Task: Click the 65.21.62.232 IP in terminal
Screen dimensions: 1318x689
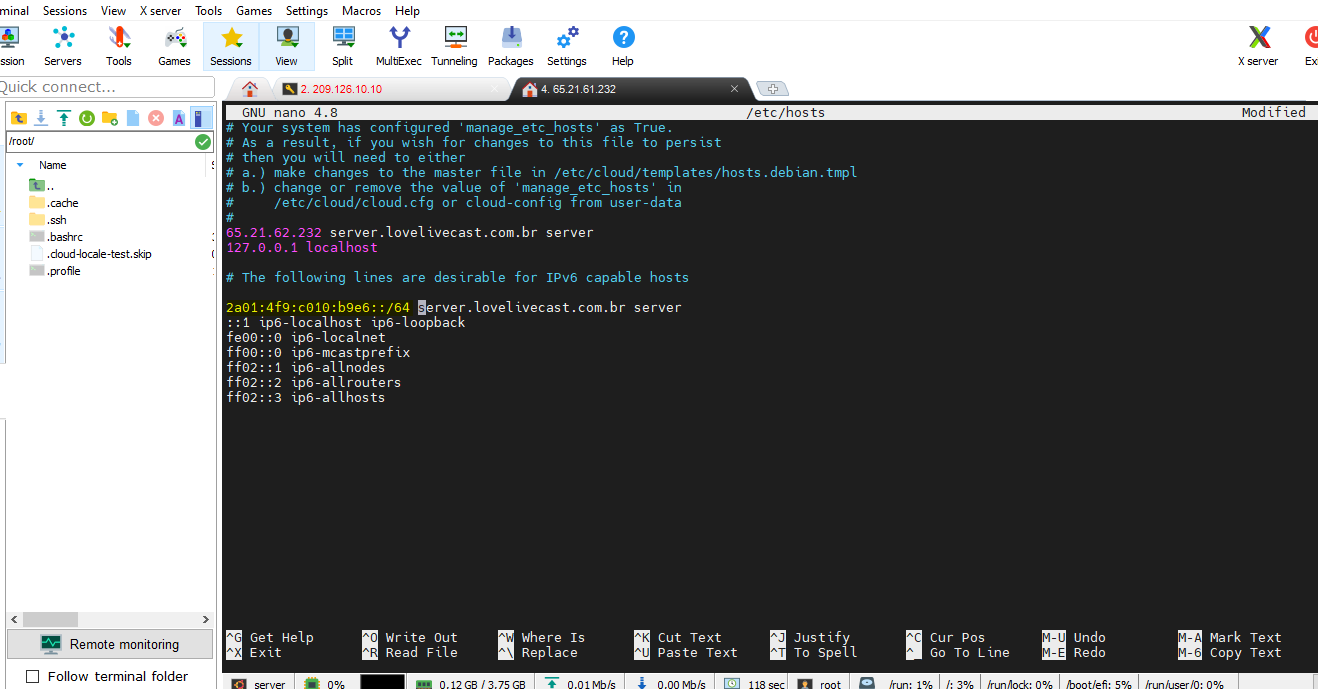Action: coord(274,232)
